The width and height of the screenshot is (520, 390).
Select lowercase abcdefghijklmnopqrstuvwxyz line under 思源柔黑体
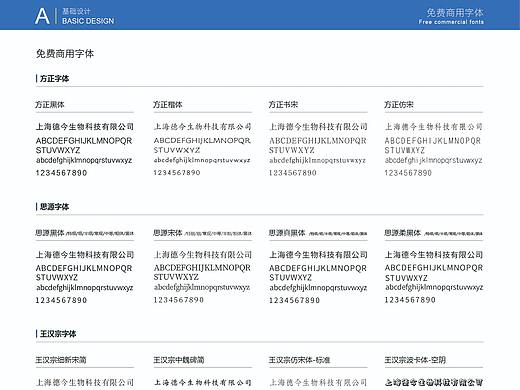tap(434, 287)
